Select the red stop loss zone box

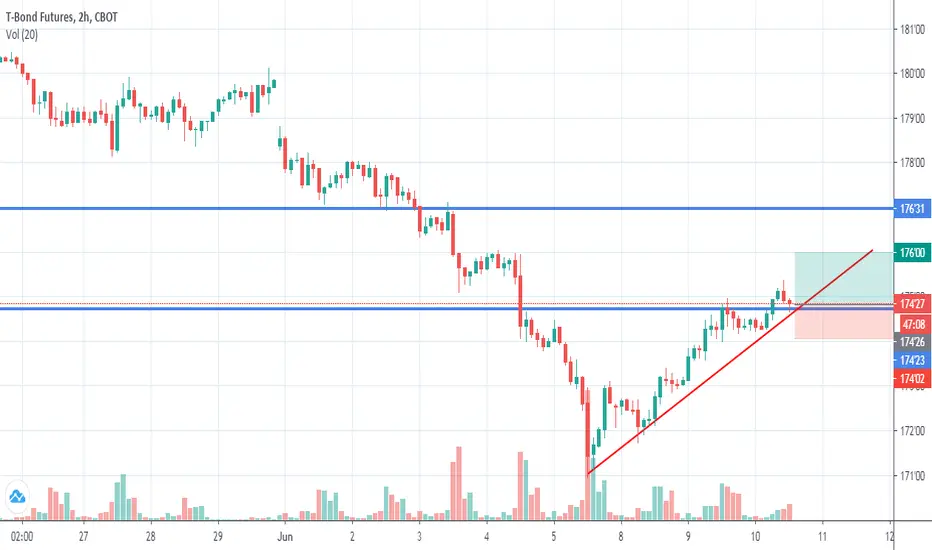843,322
